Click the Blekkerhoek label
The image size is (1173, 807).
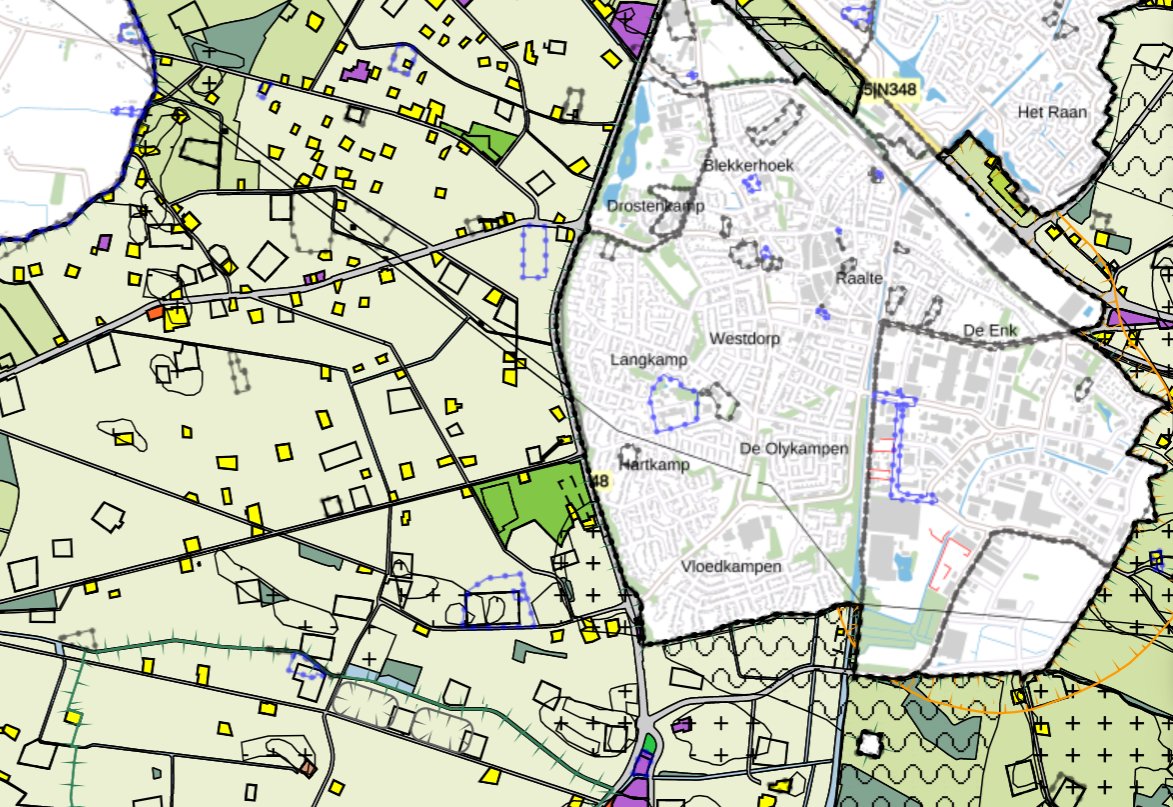(748, 165)
